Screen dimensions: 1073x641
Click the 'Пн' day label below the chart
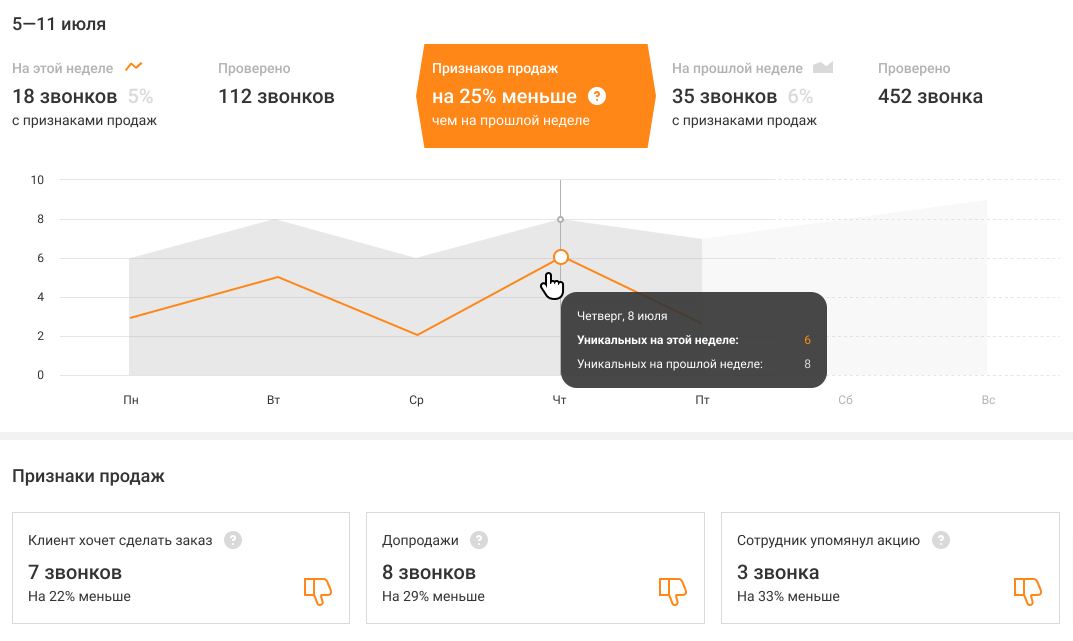coord(131,401)
